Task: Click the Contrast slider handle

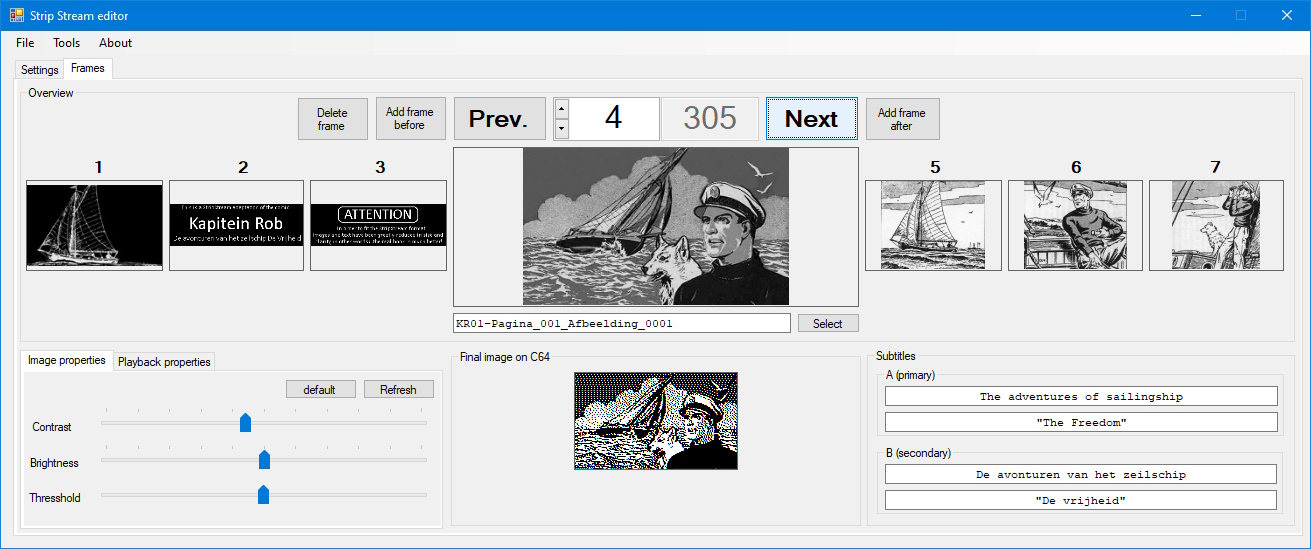Action: [245, 423]
